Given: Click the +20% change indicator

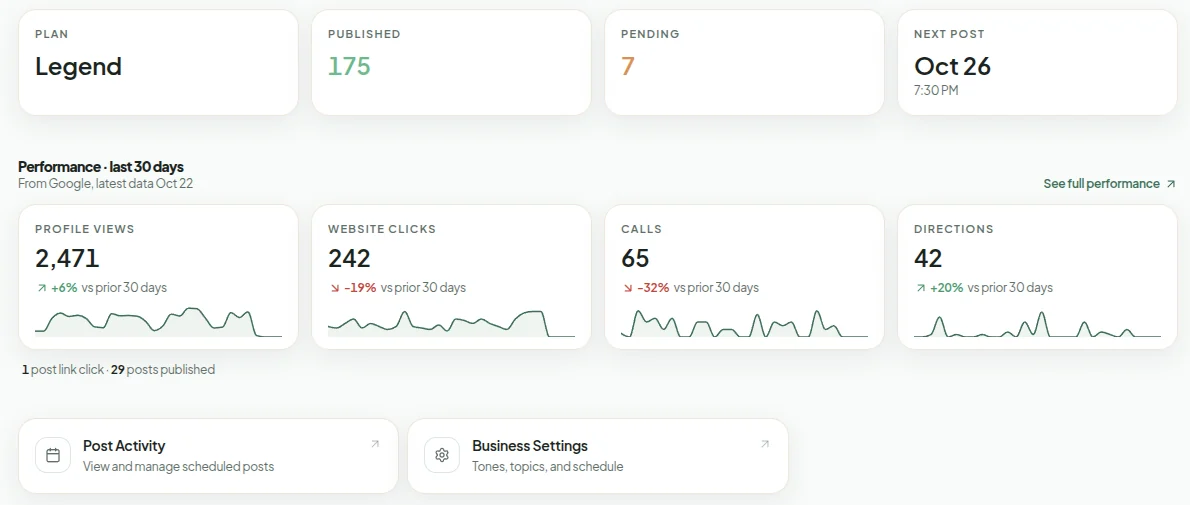Looking at the screenshot, I should tap(946, 288).
